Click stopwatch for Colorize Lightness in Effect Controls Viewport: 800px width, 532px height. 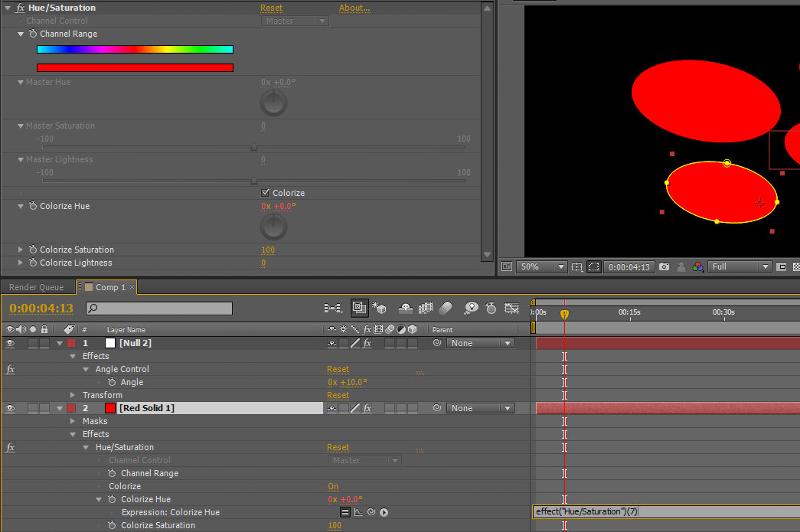pos(33,263)
